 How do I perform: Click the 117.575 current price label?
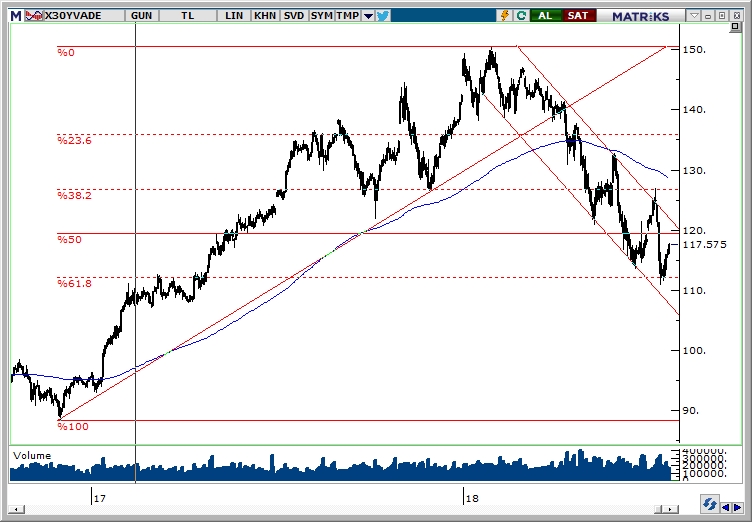705,245
